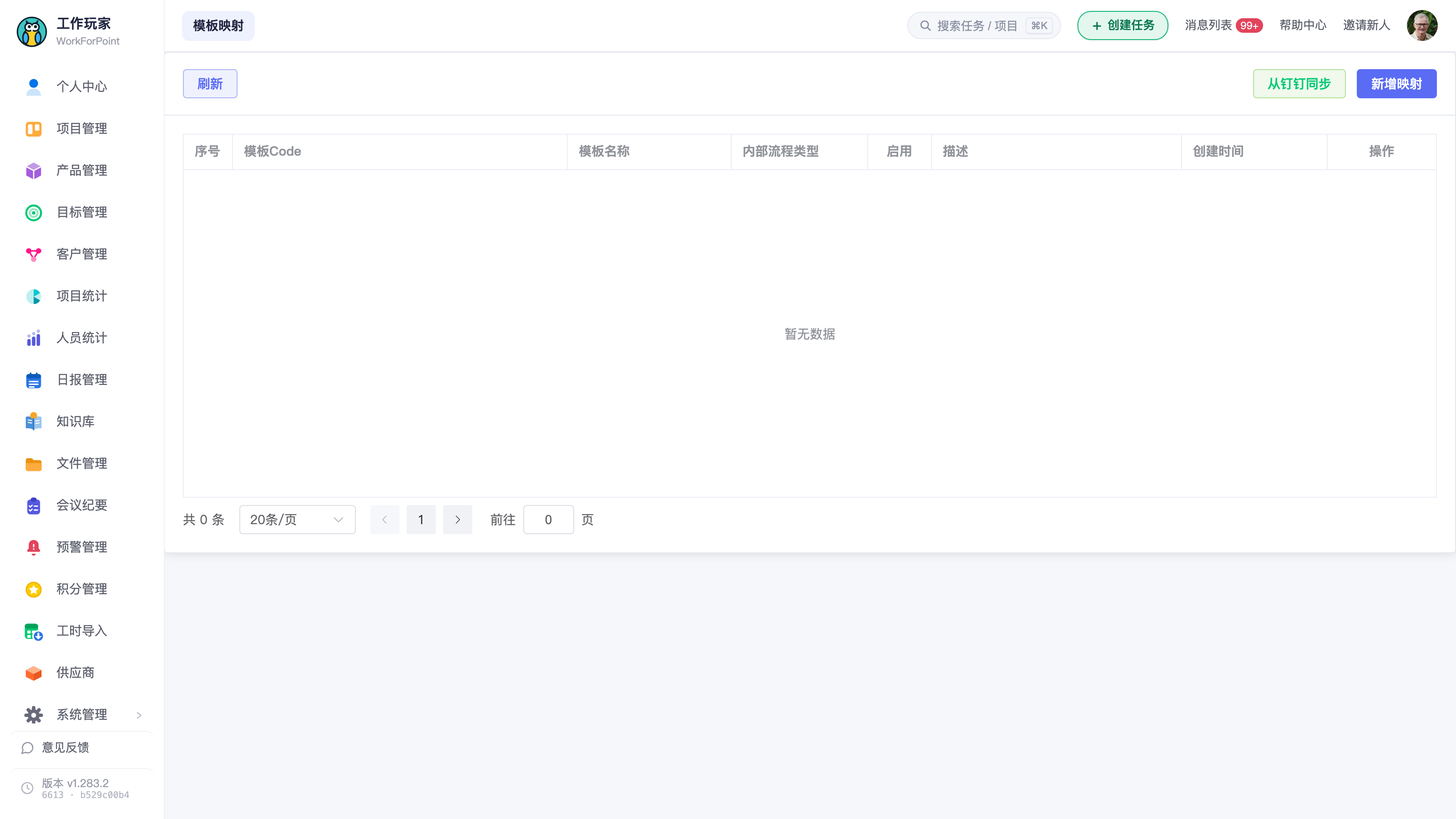Image resolution: width=1456 pixels, height=819 pixels.
Task: Click the 共 0 条 total count
Action: pos(203,520)
